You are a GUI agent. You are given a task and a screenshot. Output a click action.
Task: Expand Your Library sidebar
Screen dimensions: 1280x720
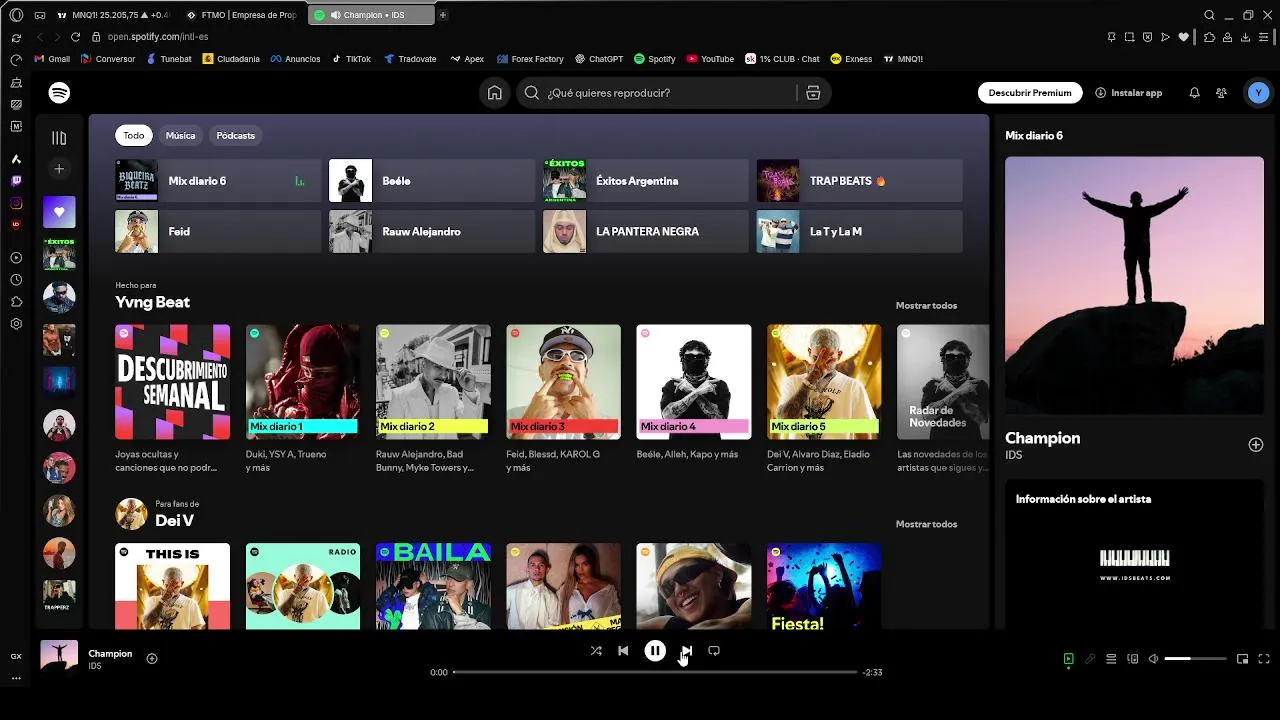click(59, 138)
